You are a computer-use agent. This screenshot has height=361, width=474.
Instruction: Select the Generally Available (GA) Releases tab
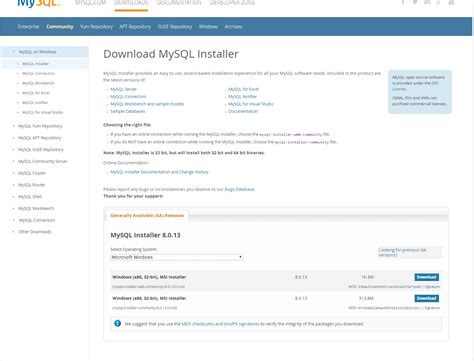point(147,215)
